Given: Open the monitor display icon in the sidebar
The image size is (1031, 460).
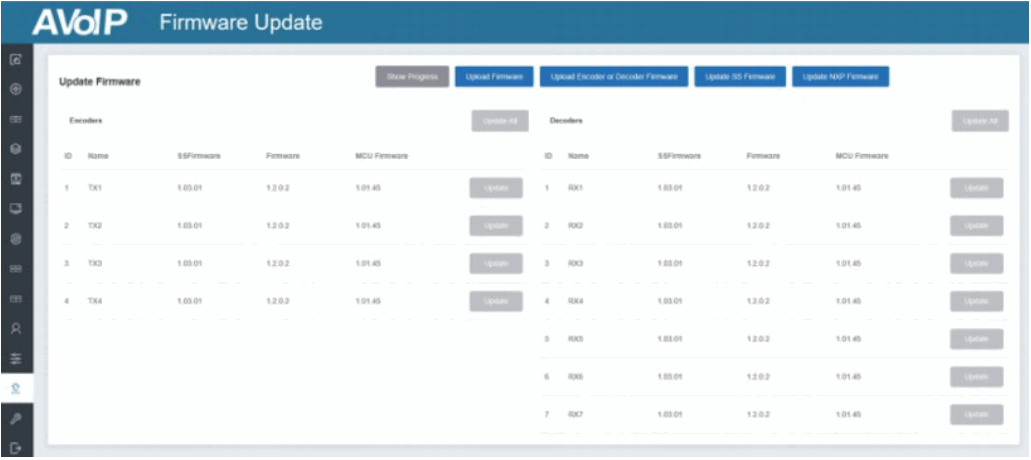Looking at the screenshot, I should (x=17, y=209).
